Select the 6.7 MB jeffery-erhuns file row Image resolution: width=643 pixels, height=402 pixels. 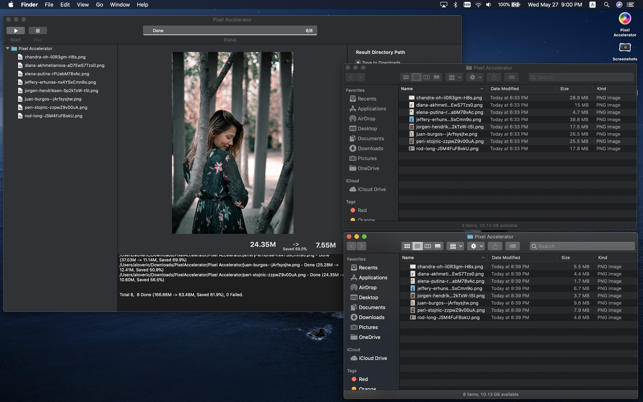518,288
